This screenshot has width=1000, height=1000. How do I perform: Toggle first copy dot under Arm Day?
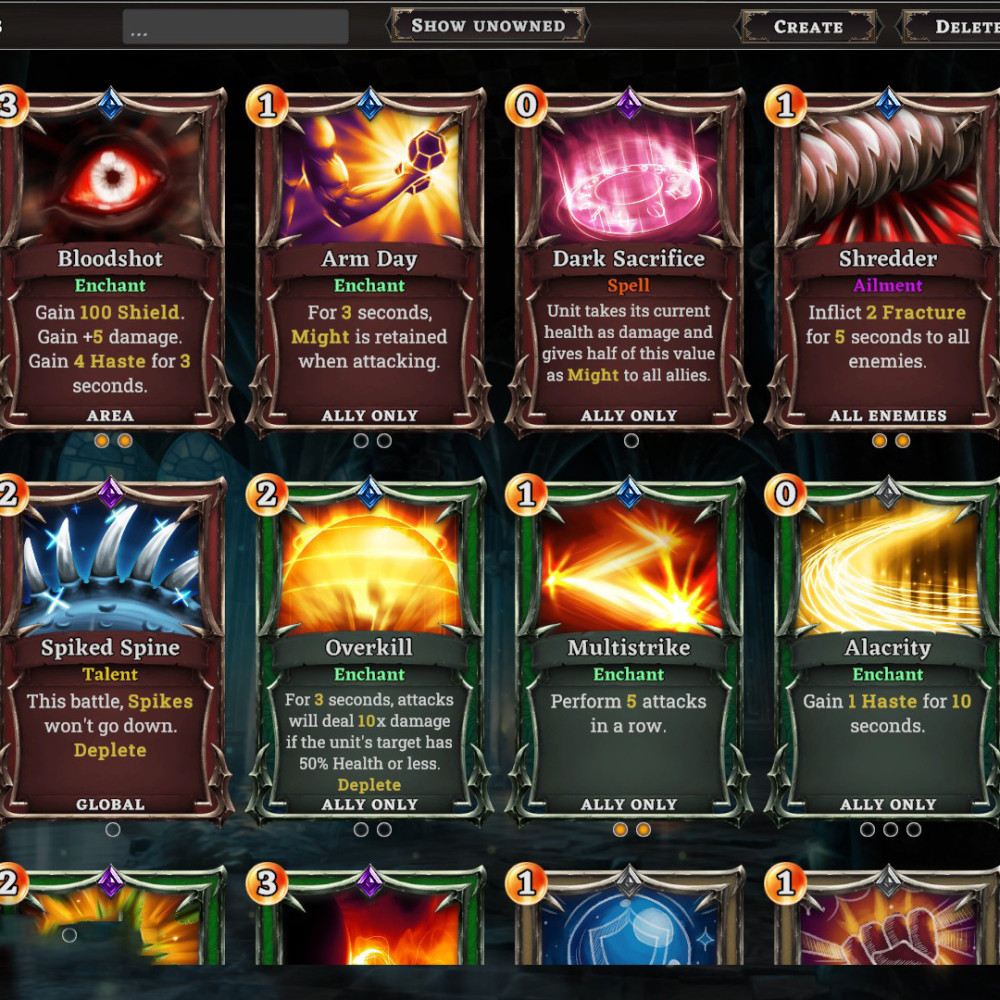coord(361,440)
